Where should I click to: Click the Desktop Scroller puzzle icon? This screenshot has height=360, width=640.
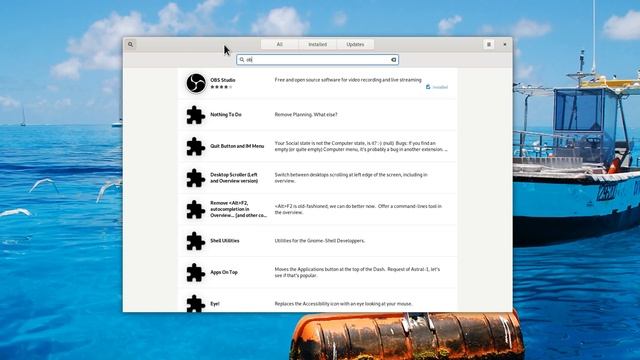[x=196, y=178]
